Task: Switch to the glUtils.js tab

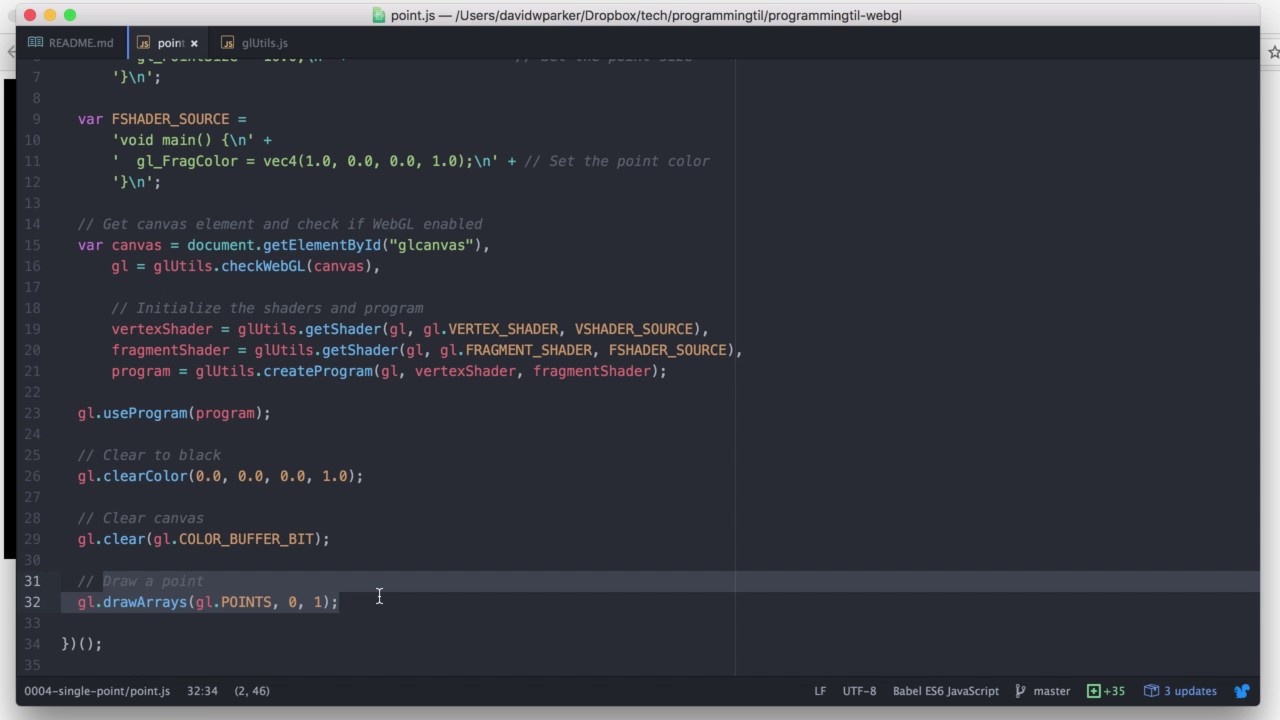Action: pos(255,43)
